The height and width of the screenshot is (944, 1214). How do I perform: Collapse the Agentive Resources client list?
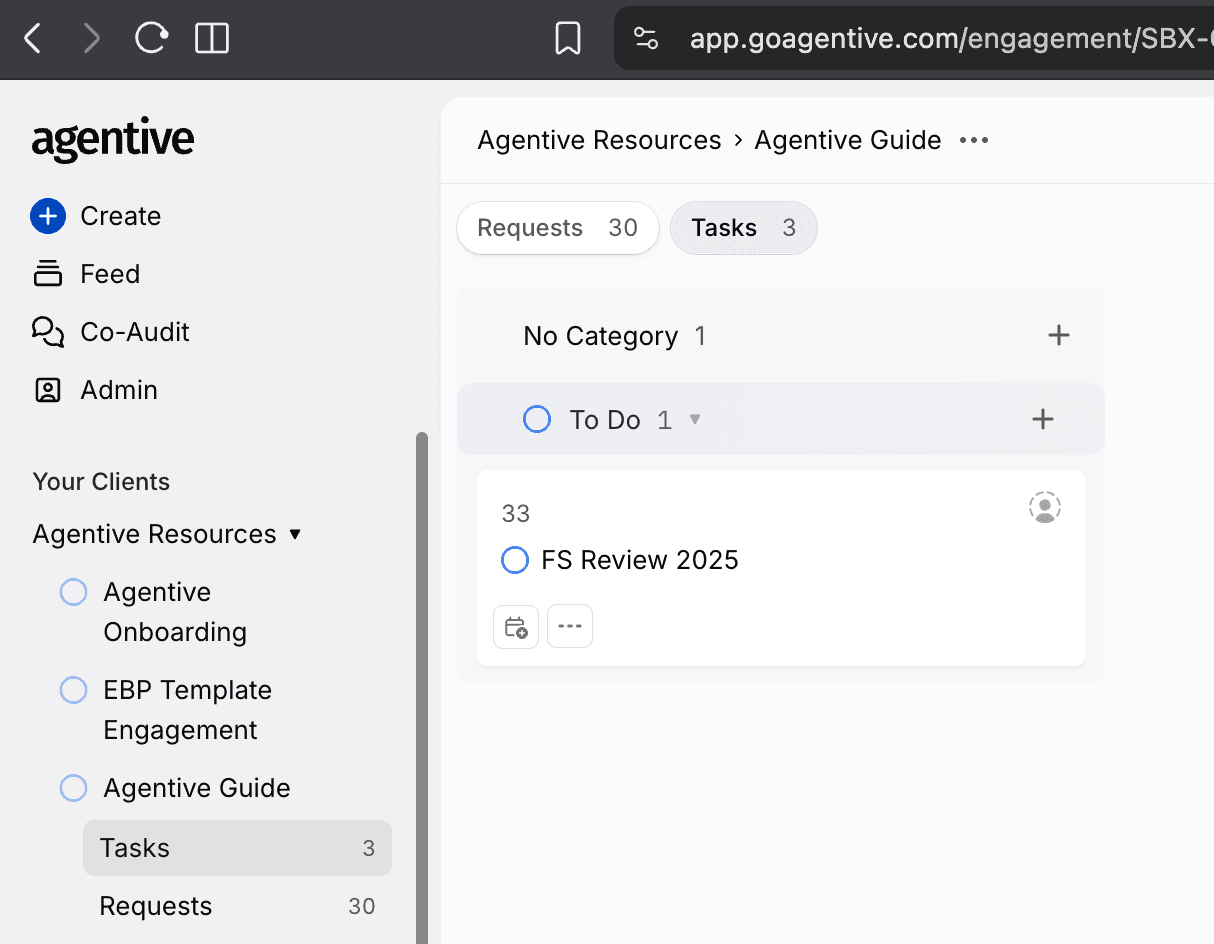(x=295, y=534)
